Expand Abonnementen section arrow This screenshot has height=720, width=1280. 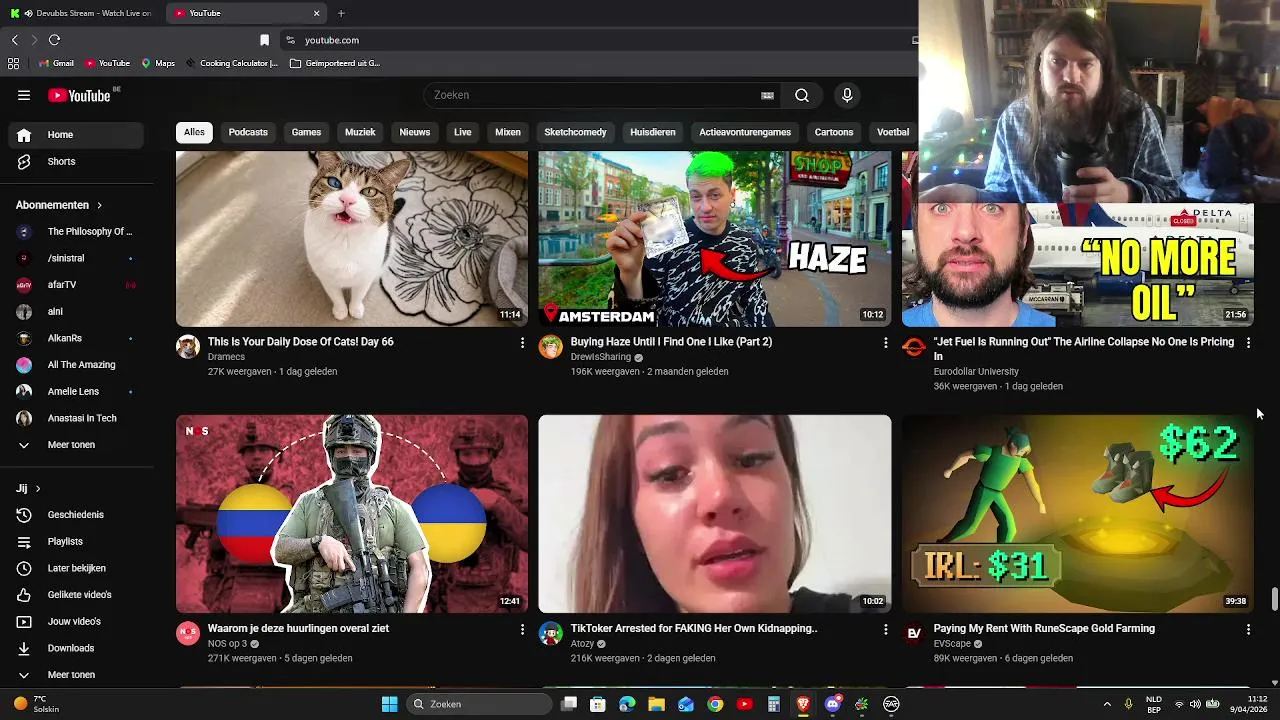[x=99, y=205]
